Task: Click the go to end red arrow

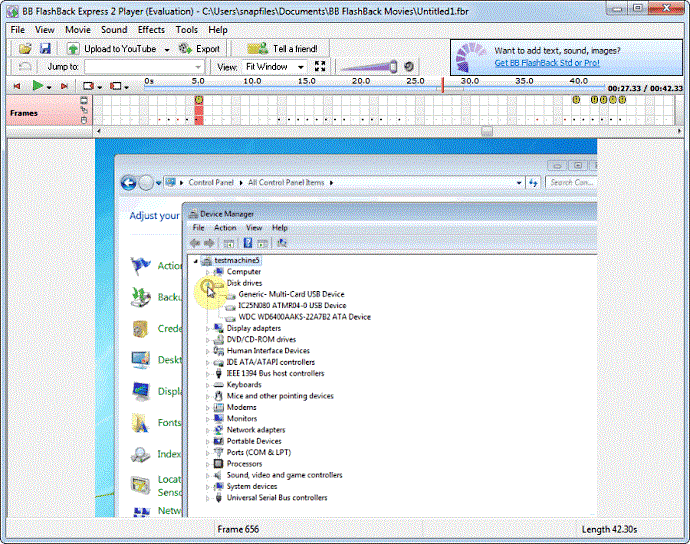Action: (x=65, y=87)
